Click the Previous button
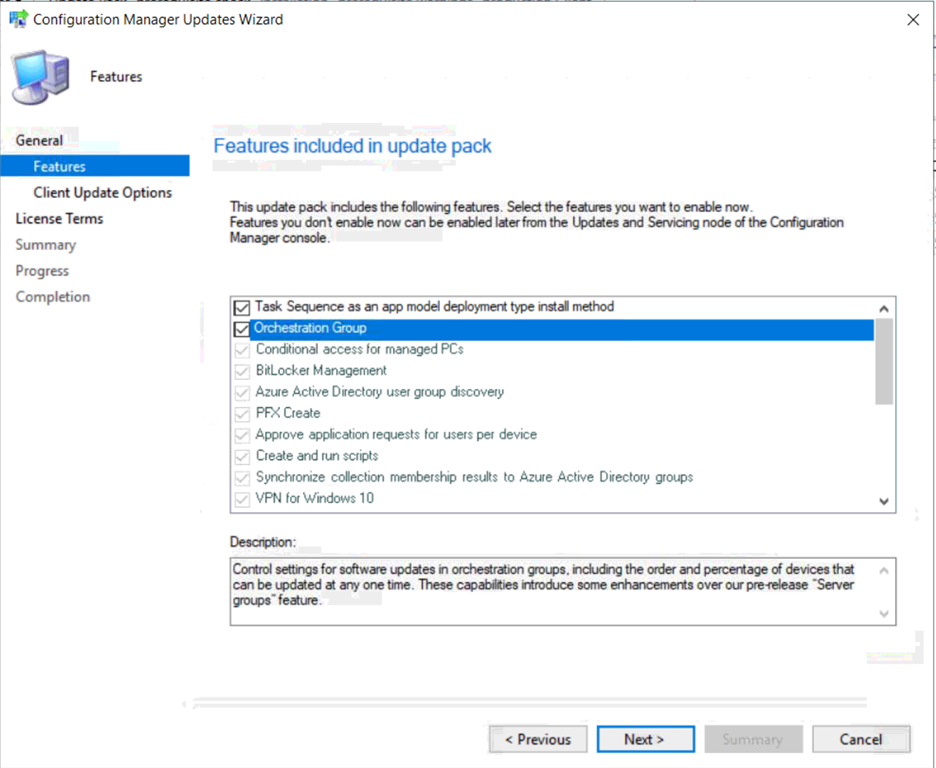The height and width of the screenshot is (768, 936). click(x=538, y=739)
